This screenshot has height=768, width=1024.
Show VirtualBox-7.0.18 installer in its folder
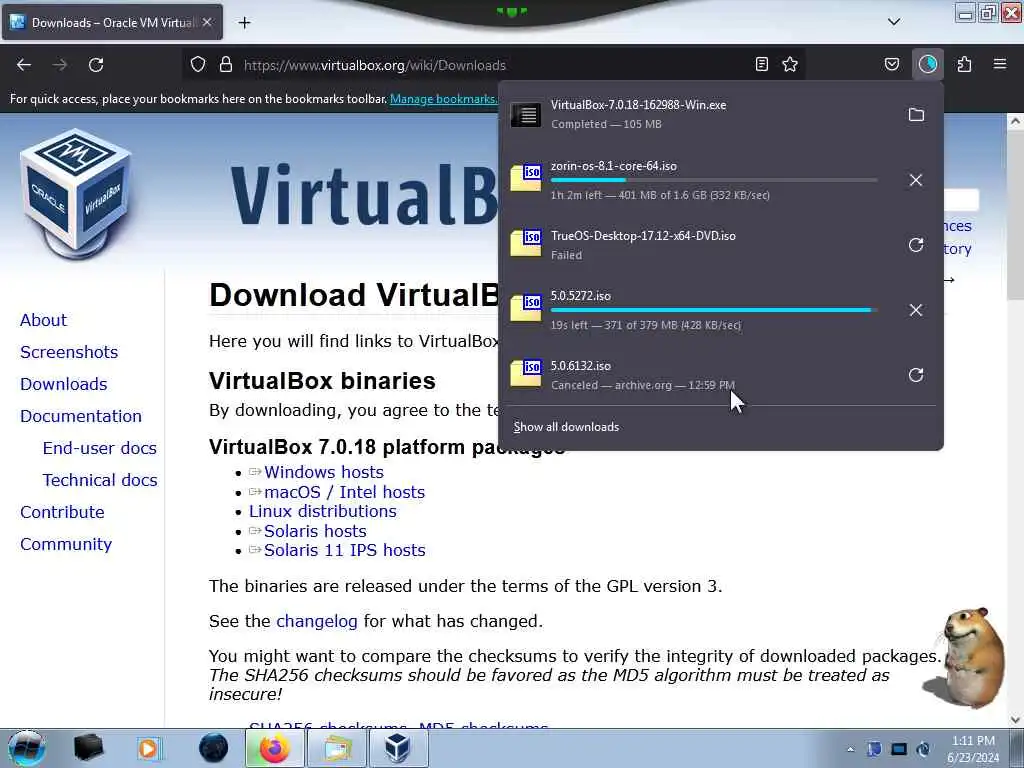[916, 115]
